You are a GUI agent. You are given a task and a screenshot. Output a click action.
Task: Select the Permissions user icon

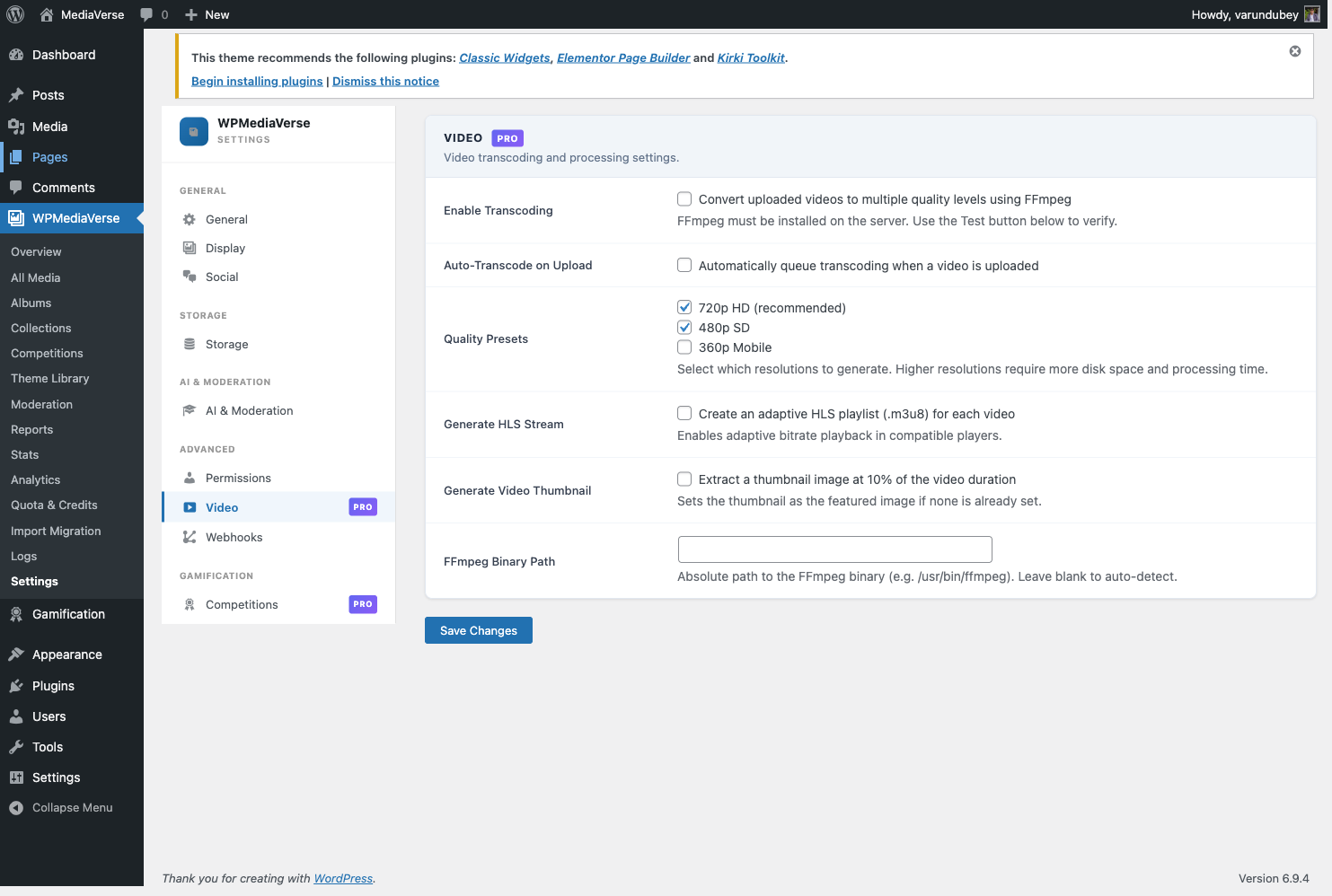coord(189,478)
